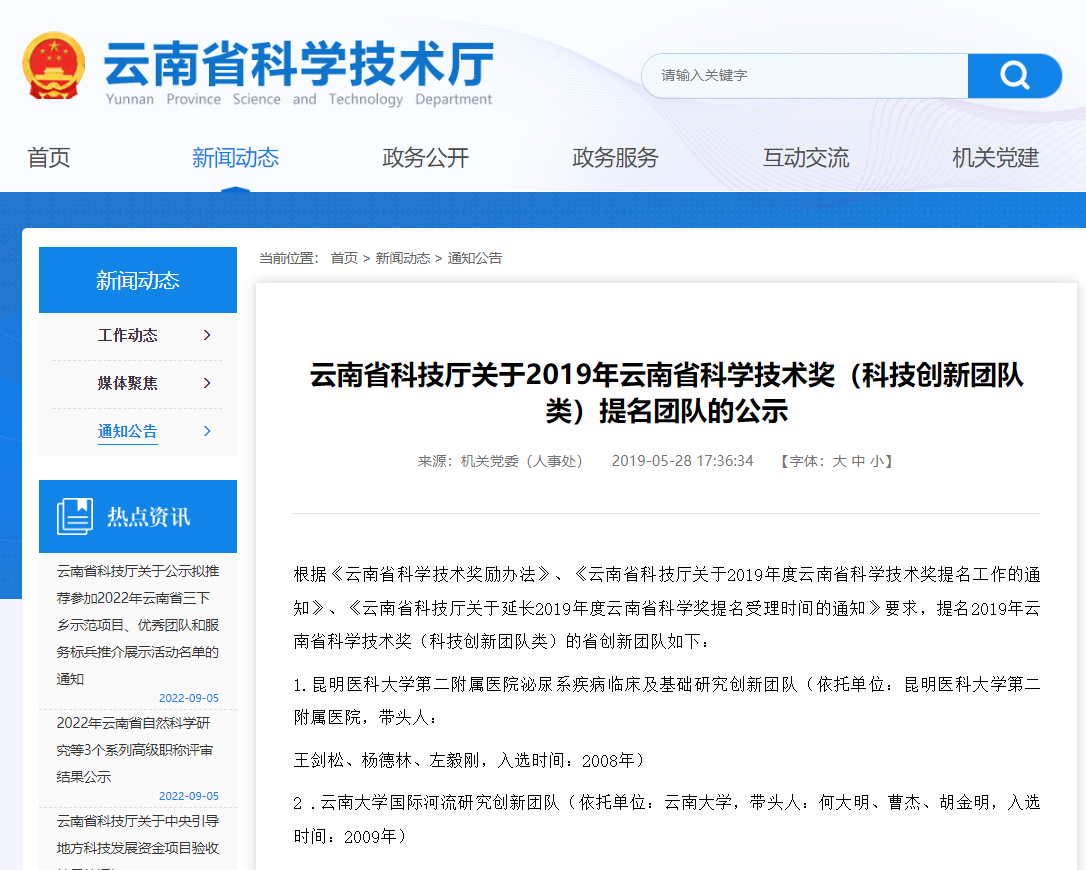Click the line 王剑松、杨德林、左毅刚

pyautogui.click(x=470, y=761)
